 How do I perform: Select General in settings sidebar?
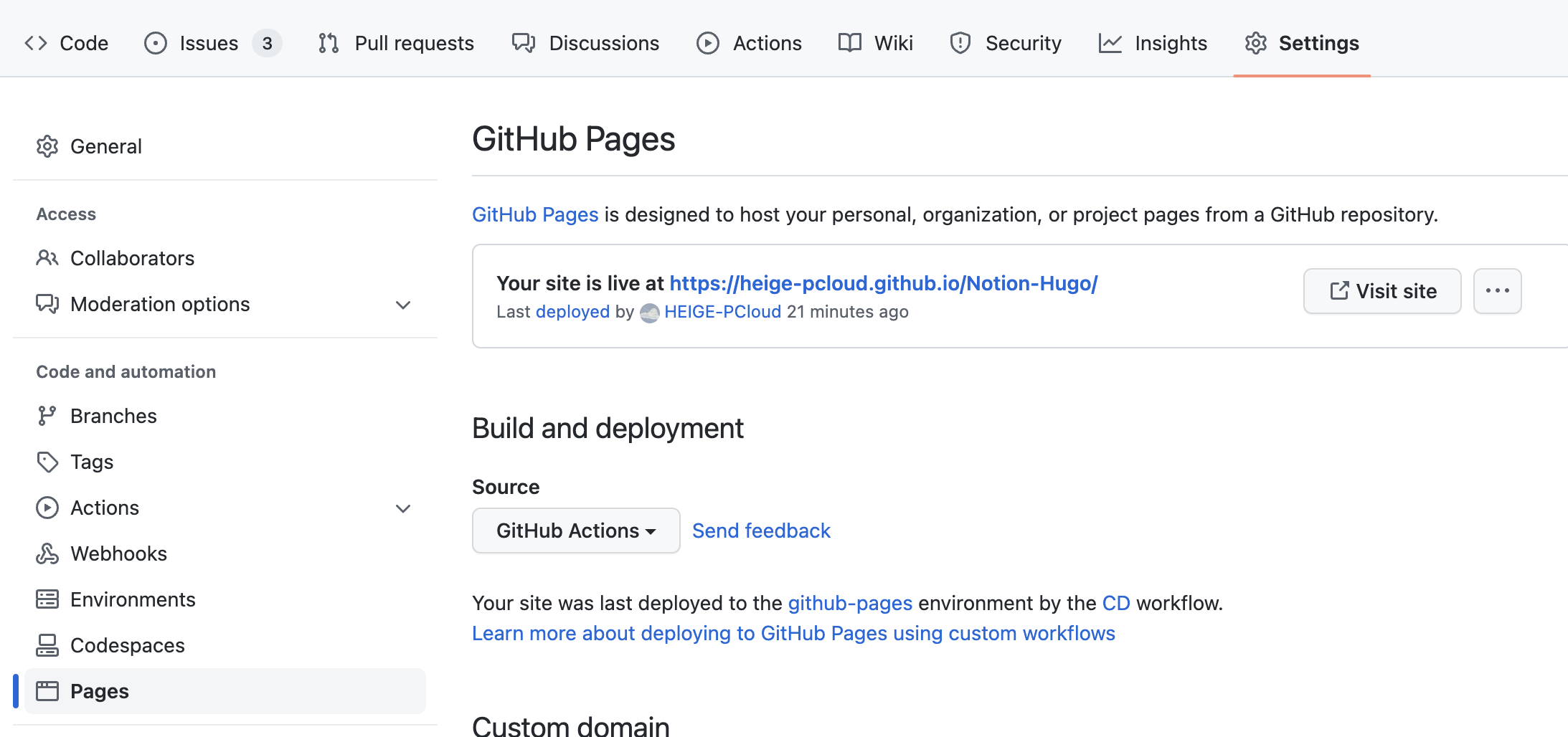point(225,146)
